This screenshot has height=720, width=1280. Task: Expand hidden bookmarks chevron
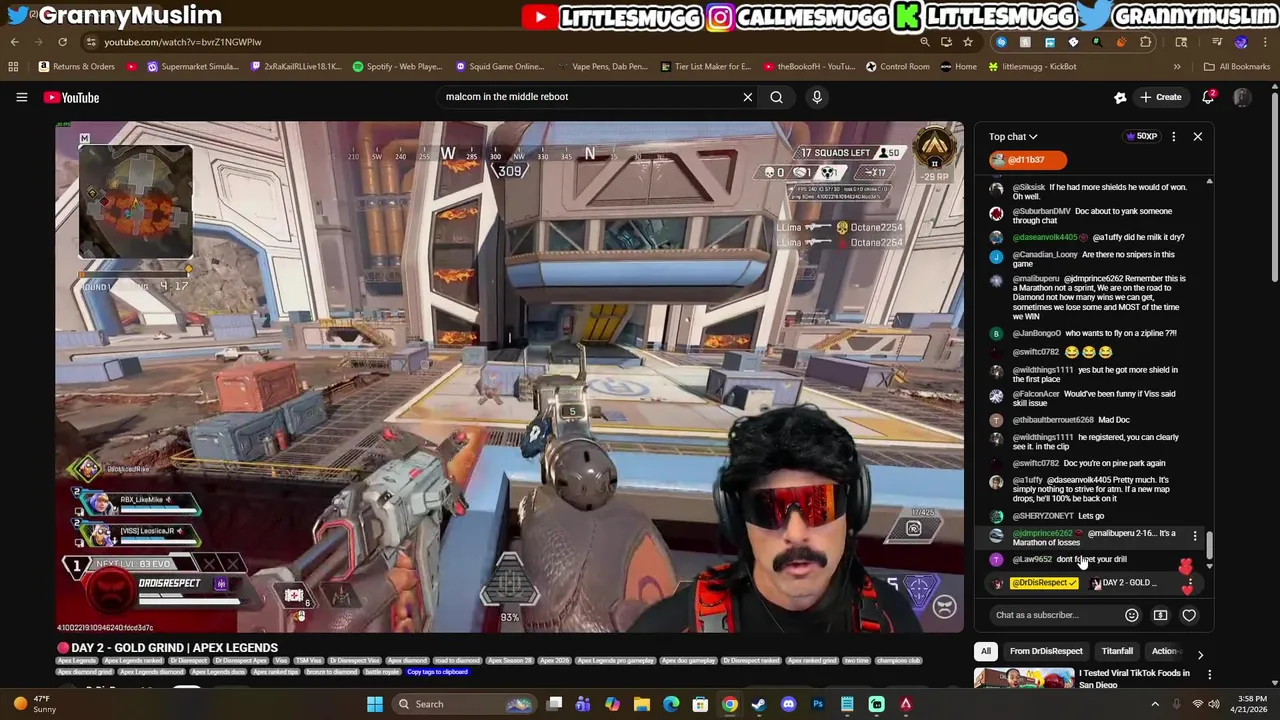pos(1176,67)
